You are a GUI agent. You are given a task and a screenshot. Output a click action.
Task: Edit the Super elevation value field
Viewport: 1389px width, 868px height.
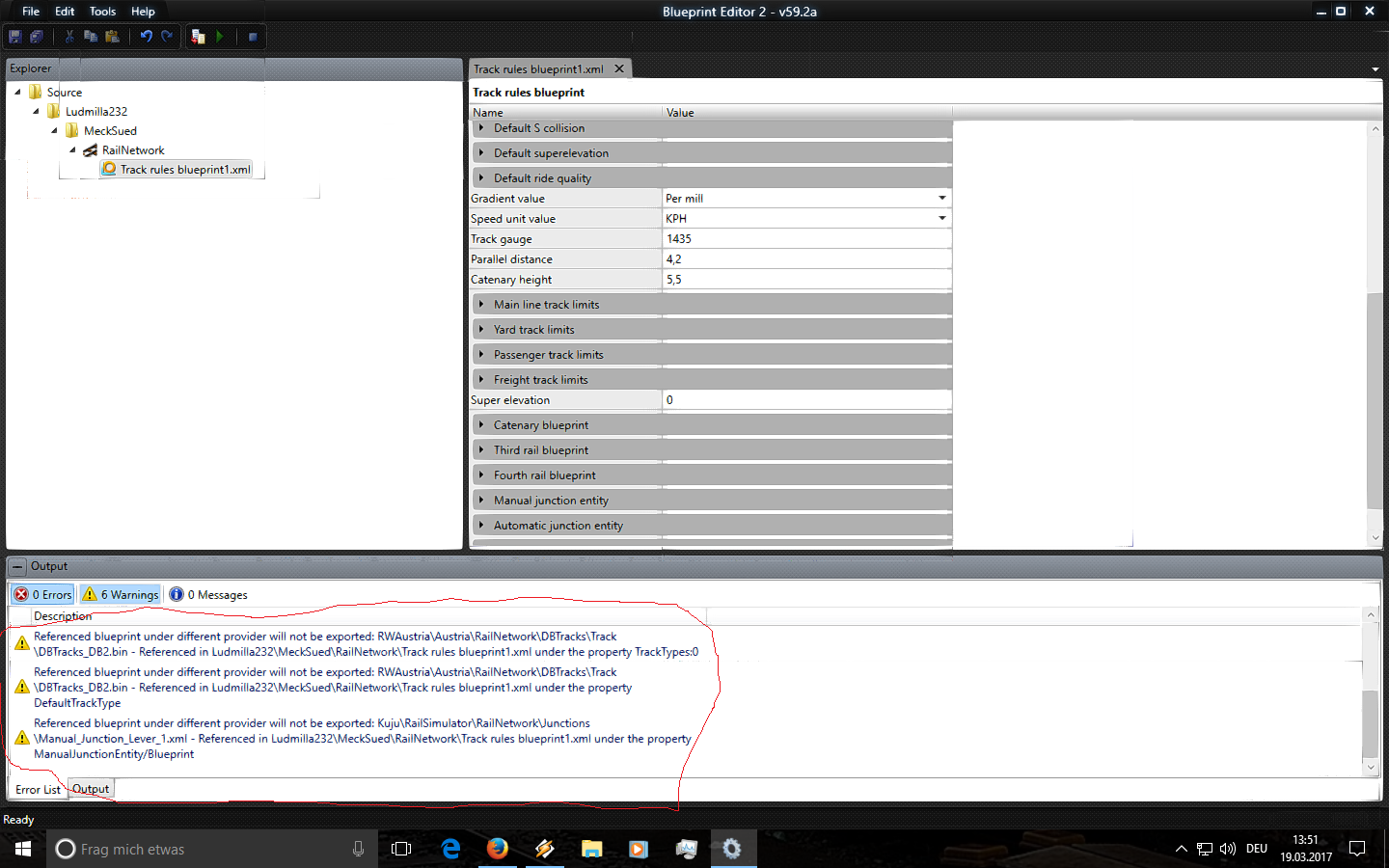pyautogui.click(x=806, y=399)
